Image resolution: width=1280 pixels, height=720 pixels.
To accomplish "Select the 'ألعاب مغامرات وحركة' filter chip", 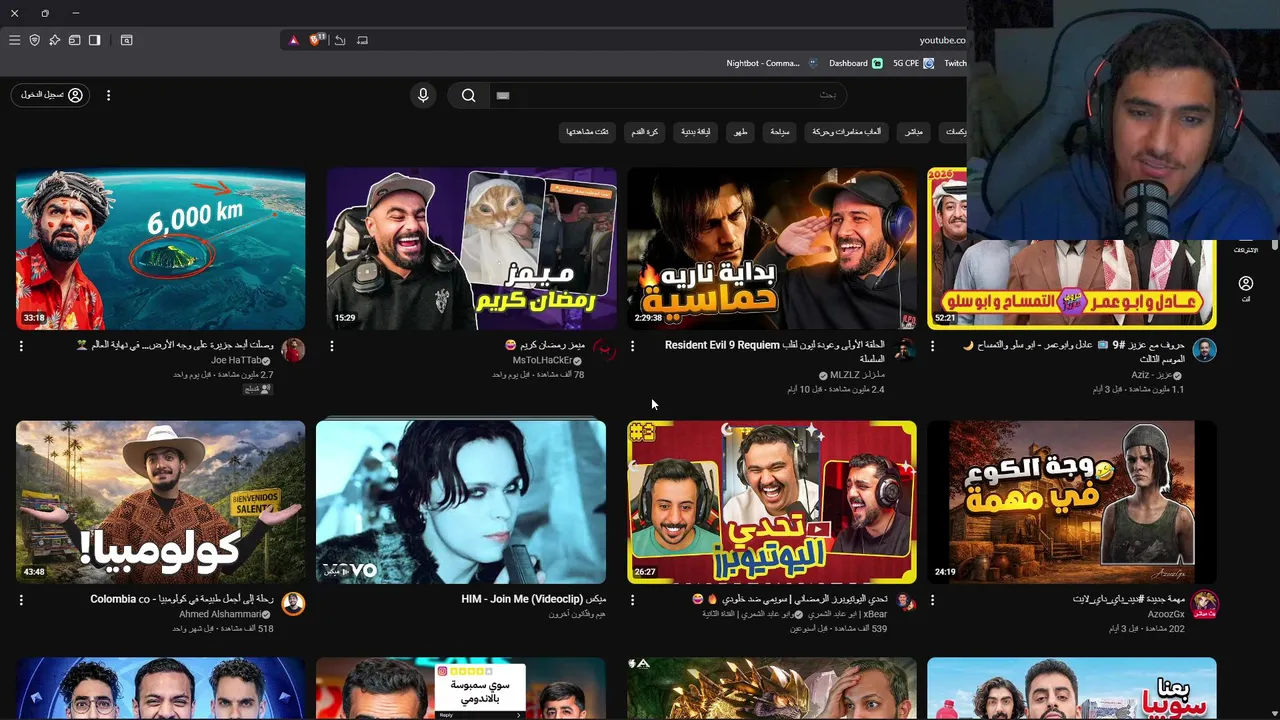I will point(847,132).
